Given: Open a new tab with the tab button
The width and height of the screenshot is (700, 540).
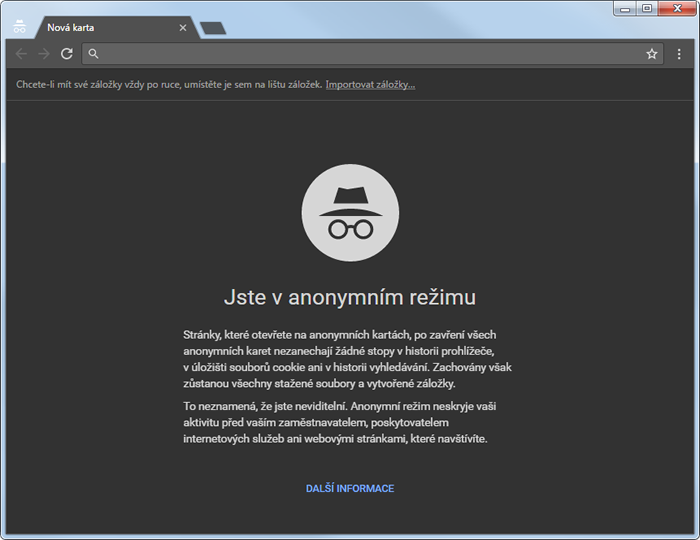Looking at the screenshot, I should tap(213, 28).
